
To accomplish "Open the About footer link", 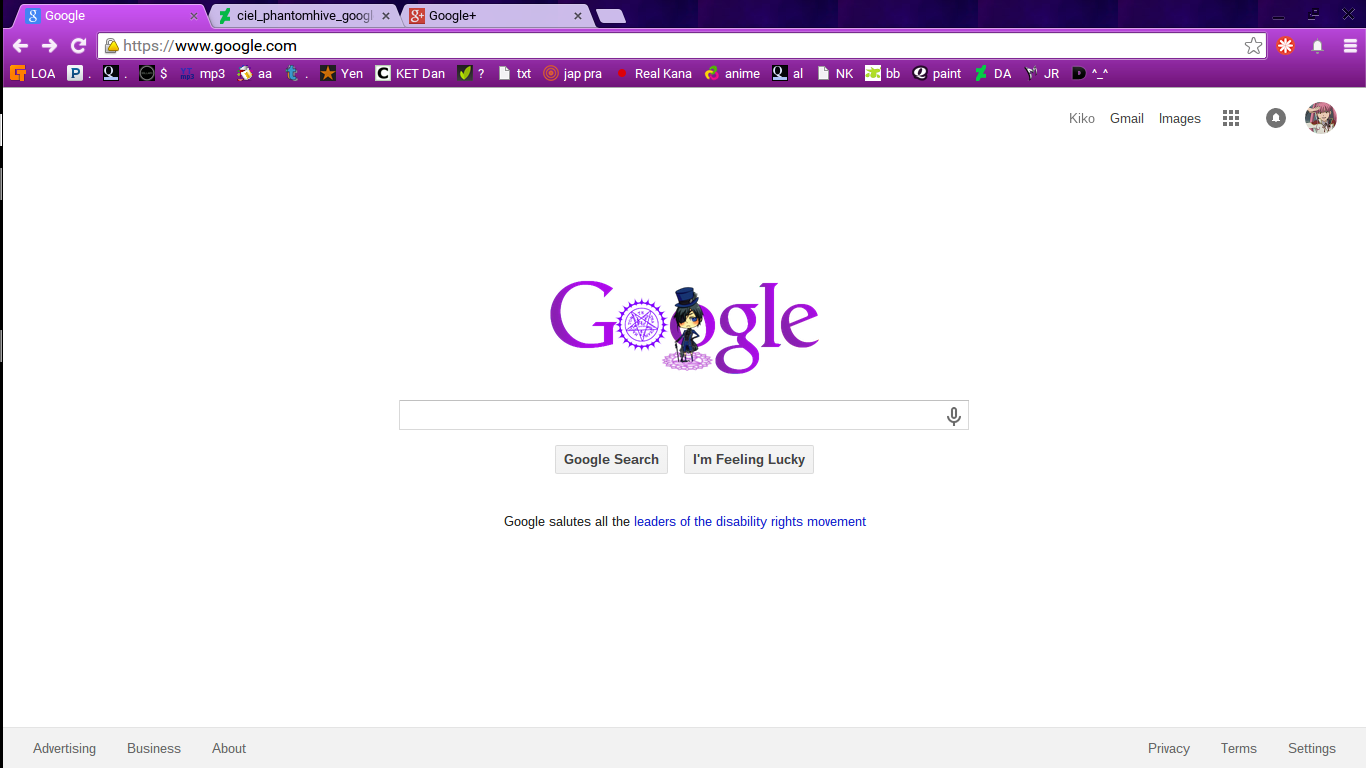I will (x=229, y=748).
